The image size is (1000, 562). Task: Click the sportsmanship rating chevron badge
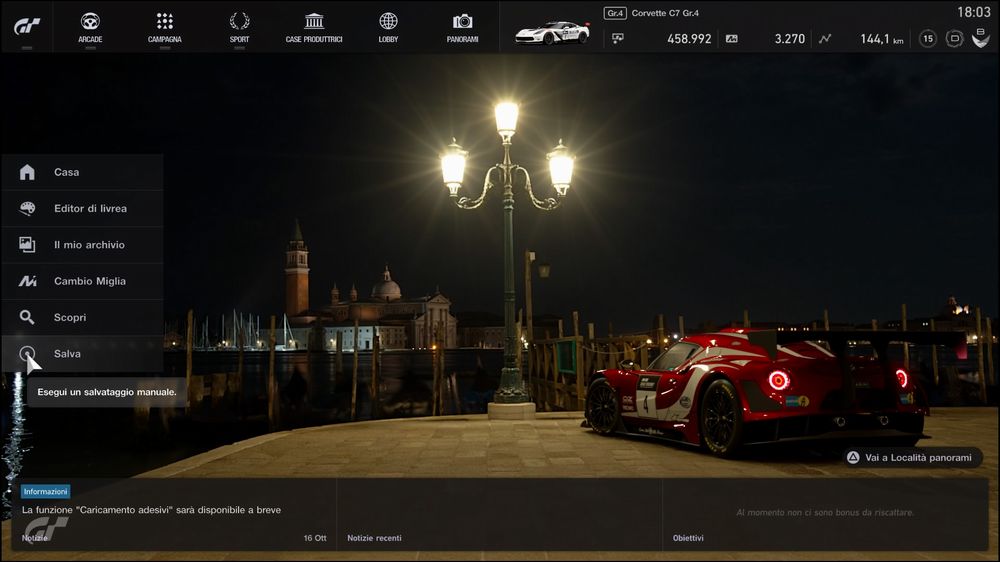tap(980, 38)
